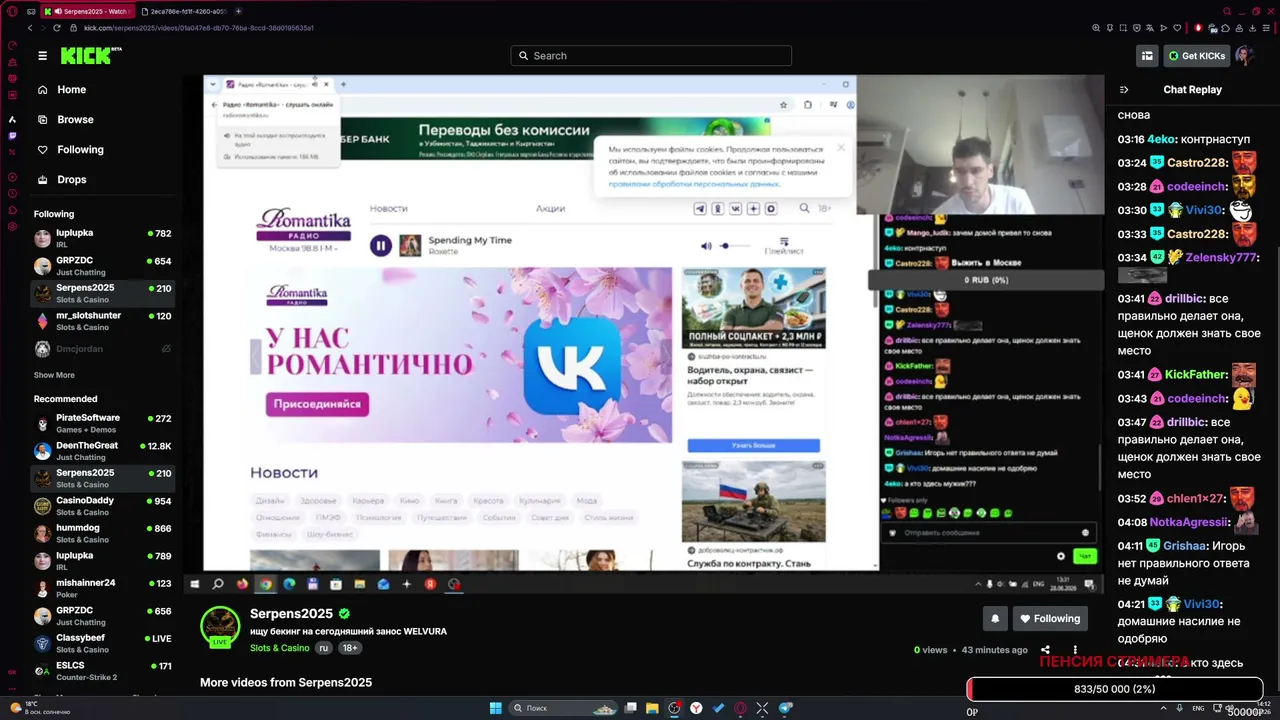Open mr_slotshunter channel in Following
1280x720 pixels.
click(102, 321)
